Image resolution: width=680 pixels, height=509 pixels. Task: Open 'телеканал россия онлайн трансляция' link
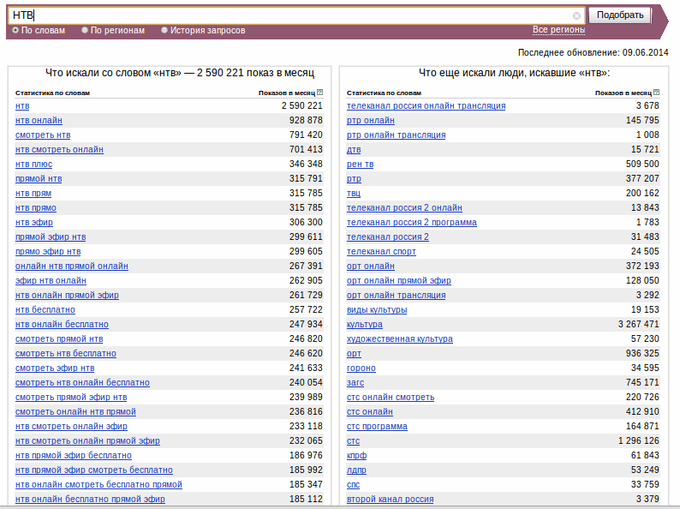pyautogui.click(x=426, y=106)
